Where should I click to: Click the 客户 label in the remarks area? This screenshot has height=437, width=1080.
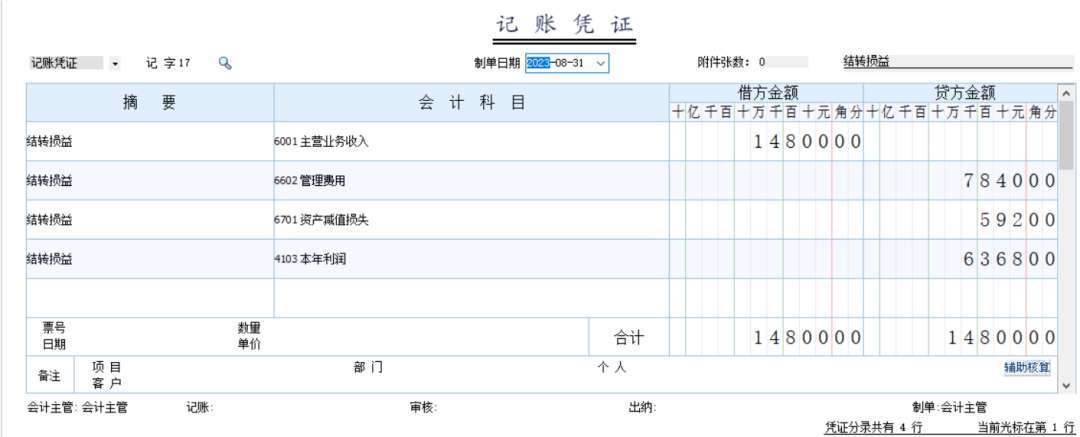(106, 383)
